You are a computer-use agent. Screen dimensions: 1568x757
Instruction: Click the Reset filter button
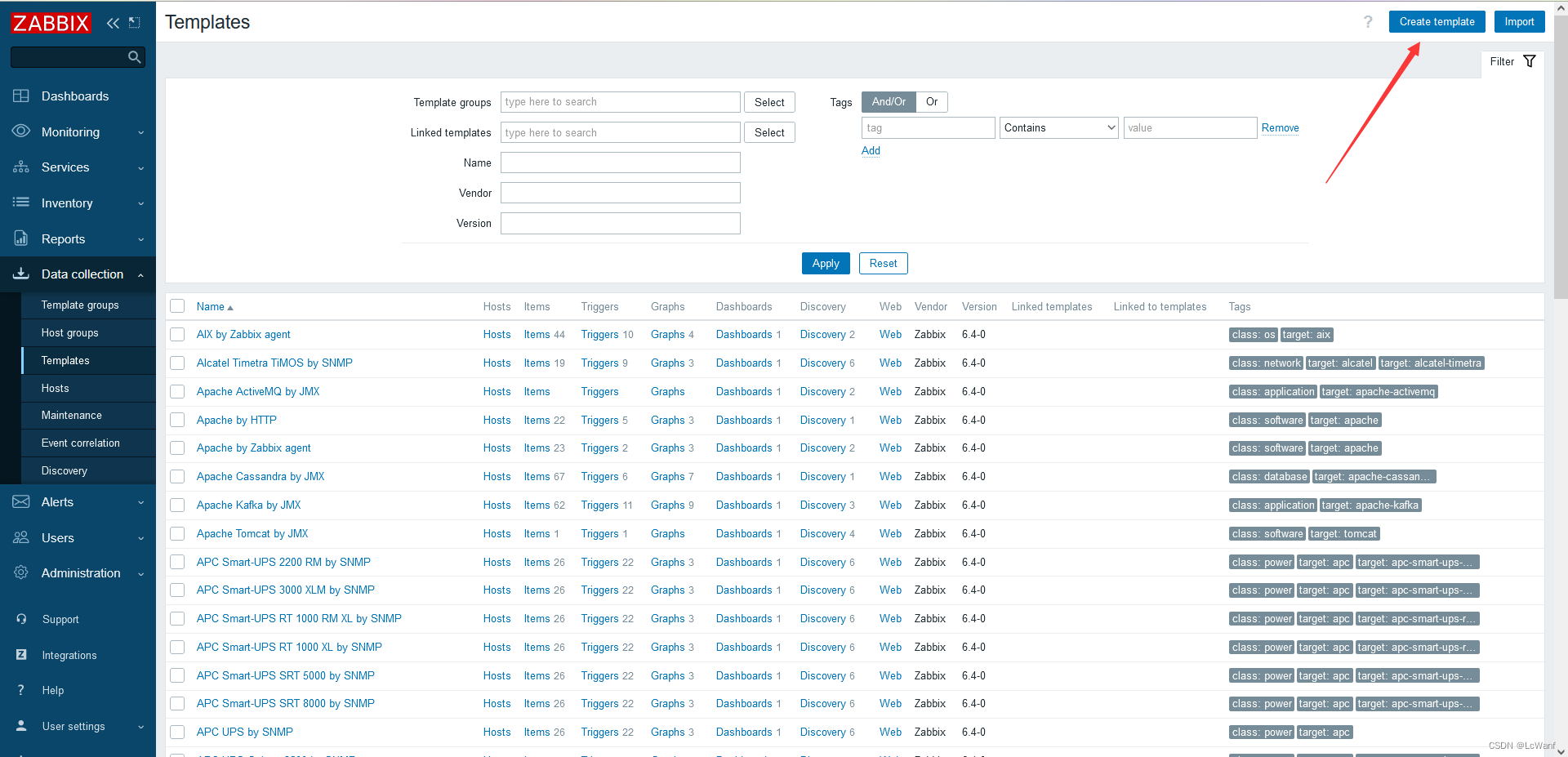(x=883, y=263)
